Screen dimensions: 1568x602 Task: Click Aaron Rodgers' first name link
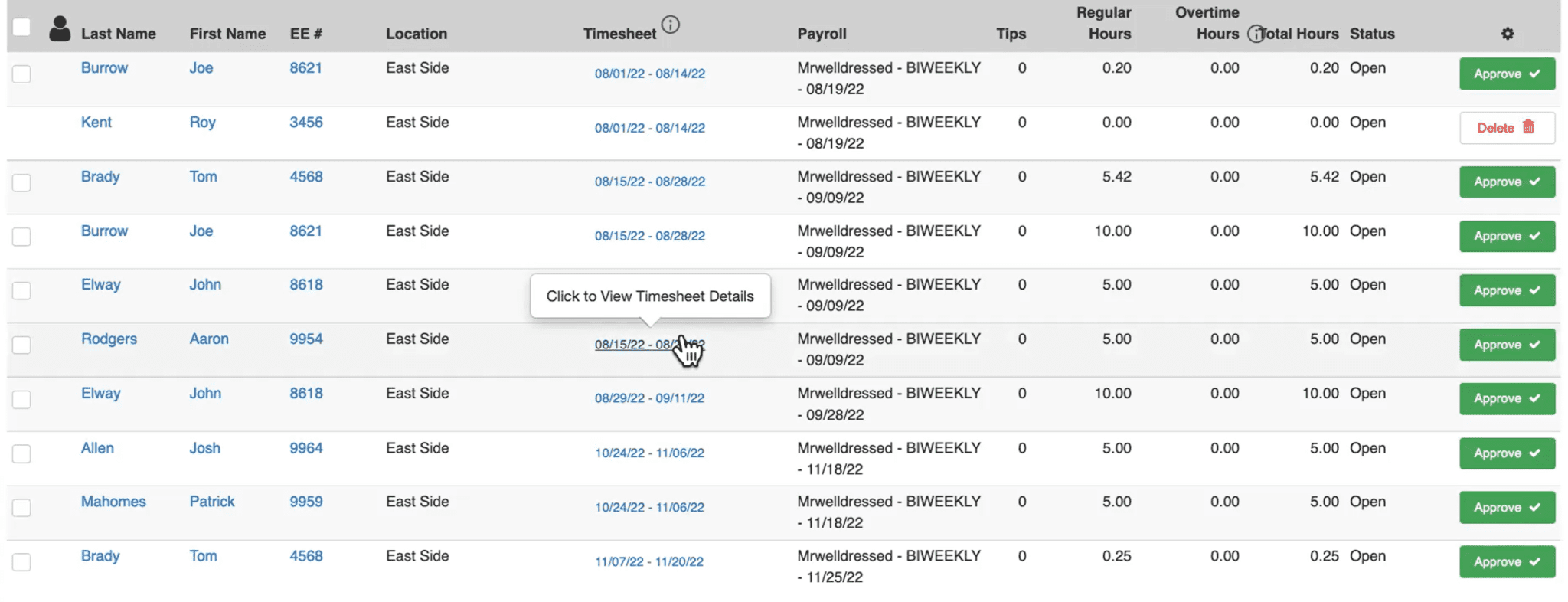click(209, 339)
